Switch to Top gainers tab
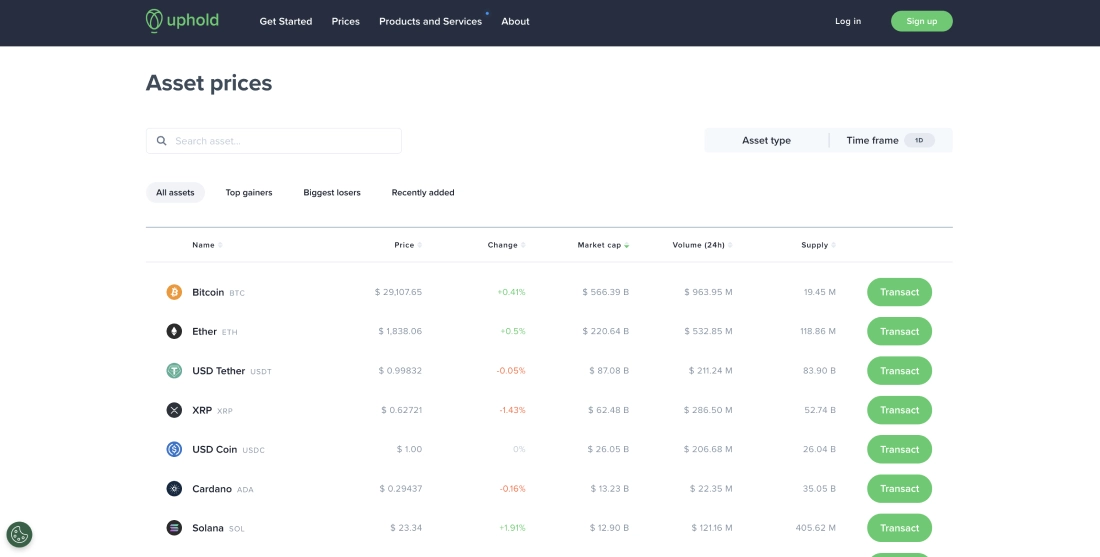The image size is (1100, 557). pyautogui.click(x=249, y=192)
